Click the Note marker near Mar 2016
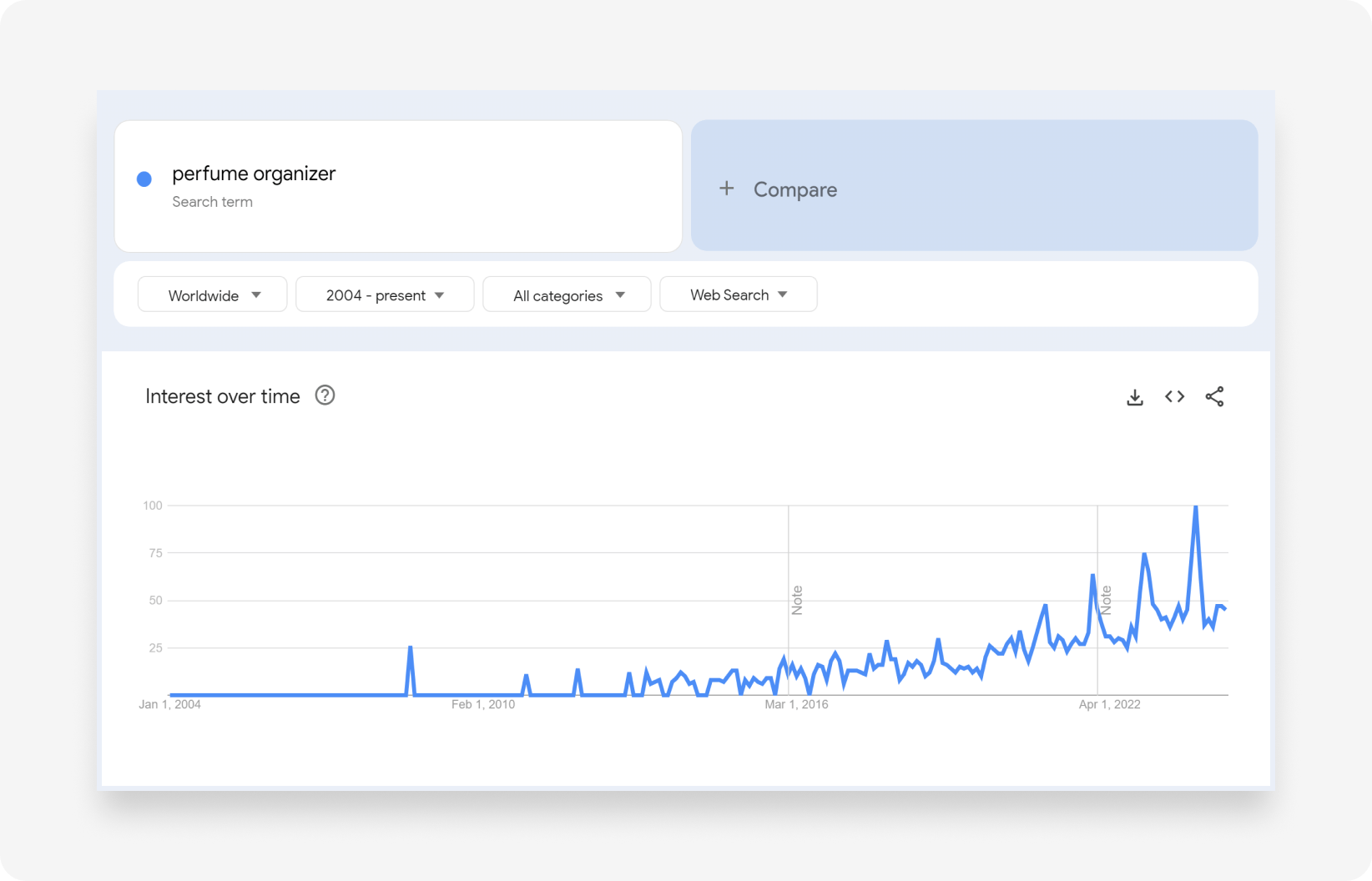 [797, 600]
